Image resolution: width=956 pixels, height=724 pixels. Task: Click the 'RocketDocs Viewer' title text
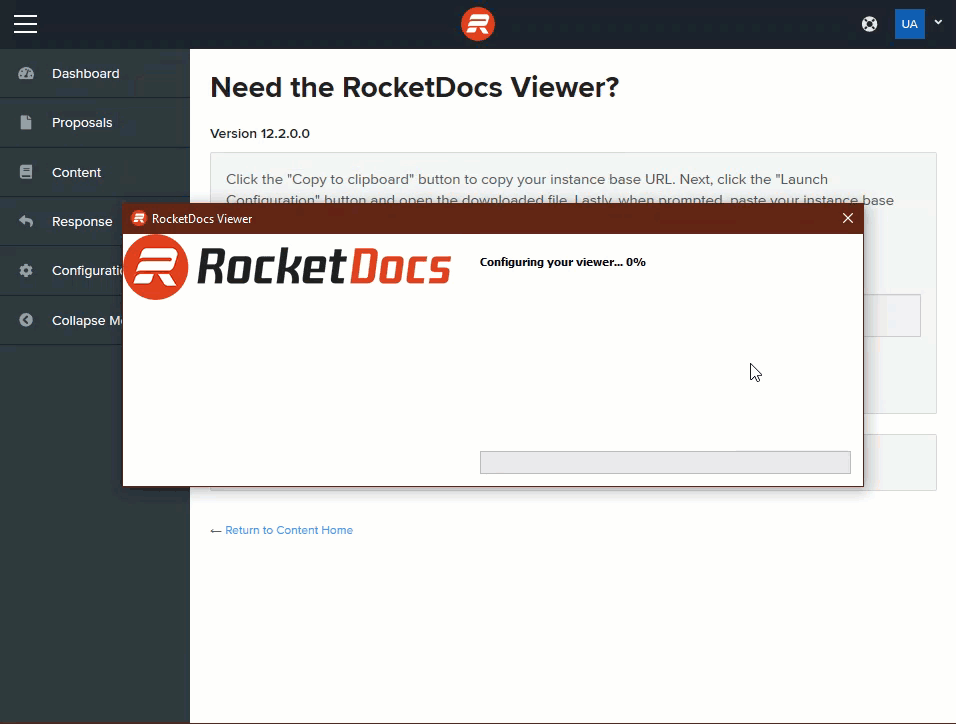[x=202, y=219]
